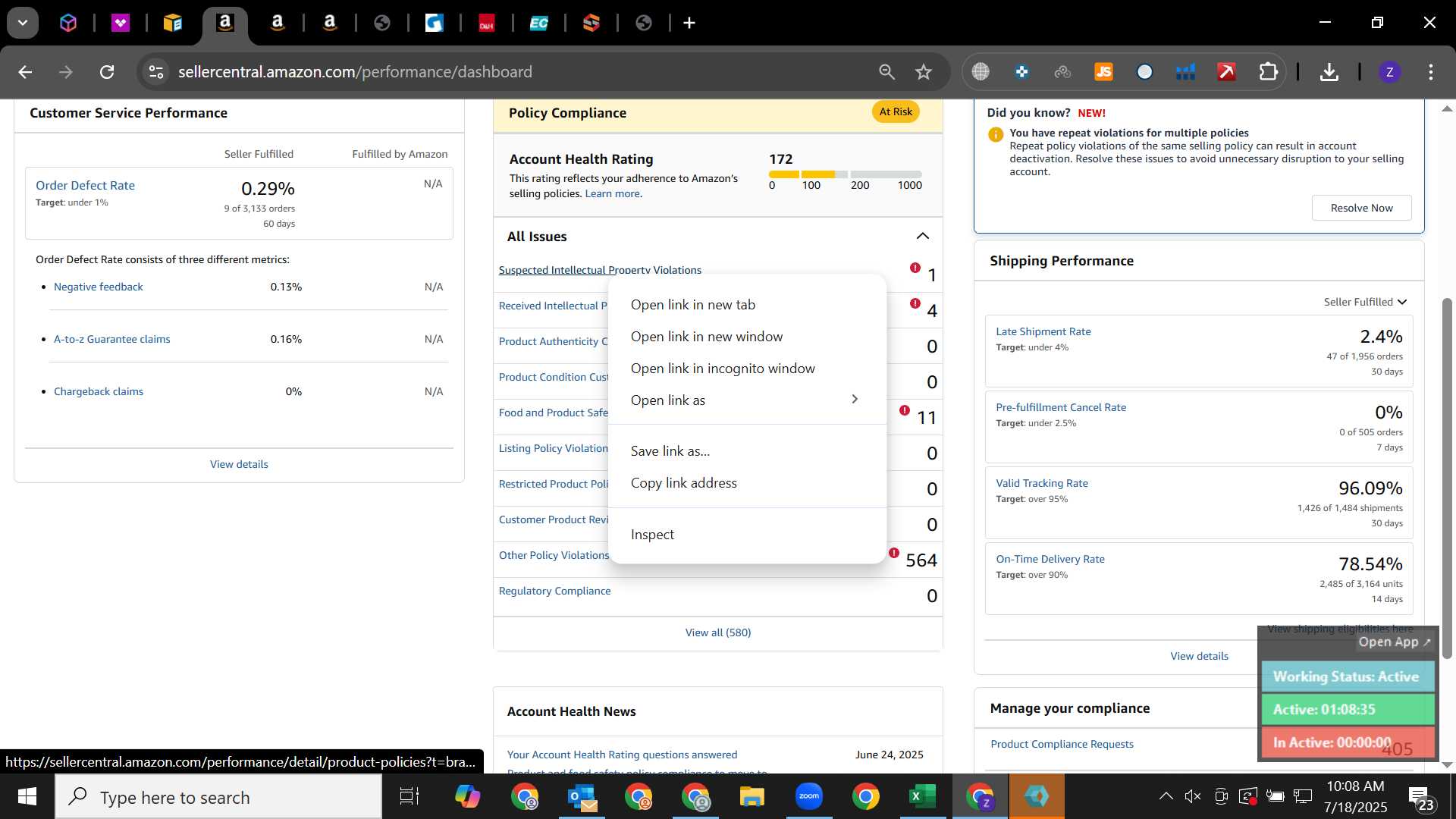The height and width of the screenshot is (819, 1456).
Task: Click Learn more about Account Health Rating
Action: (613, 193)
